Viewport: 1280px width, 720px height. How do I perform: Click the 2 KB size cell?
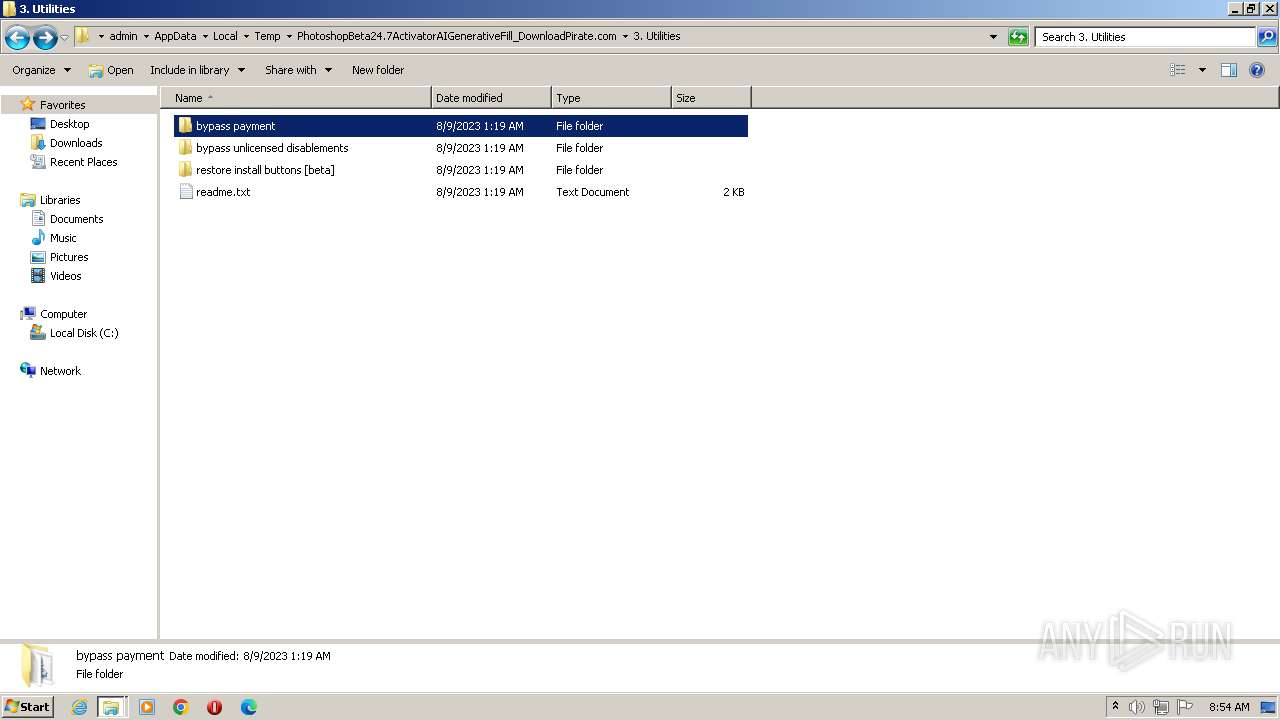tap(734, 192)
